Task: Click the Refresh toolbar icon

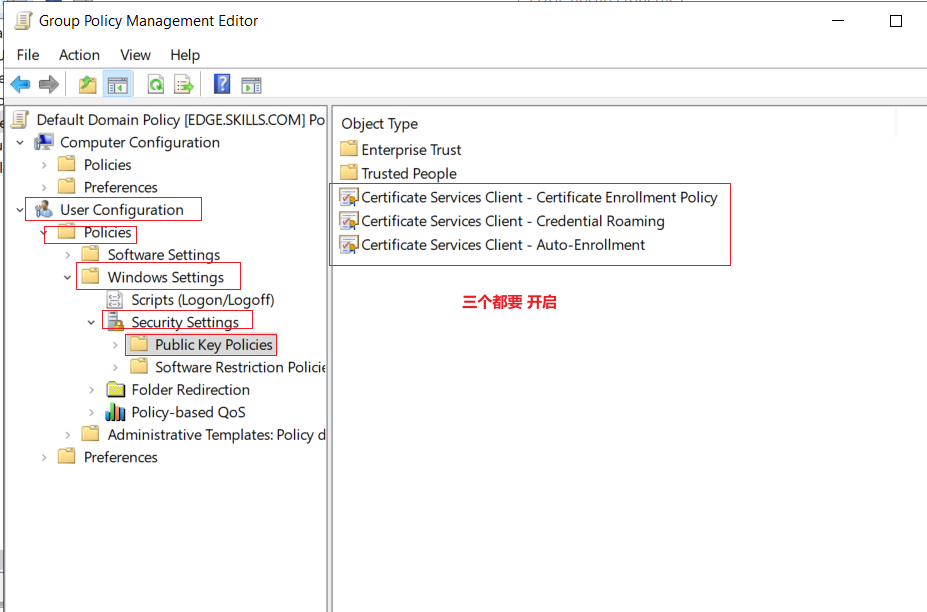Action: 155,85
